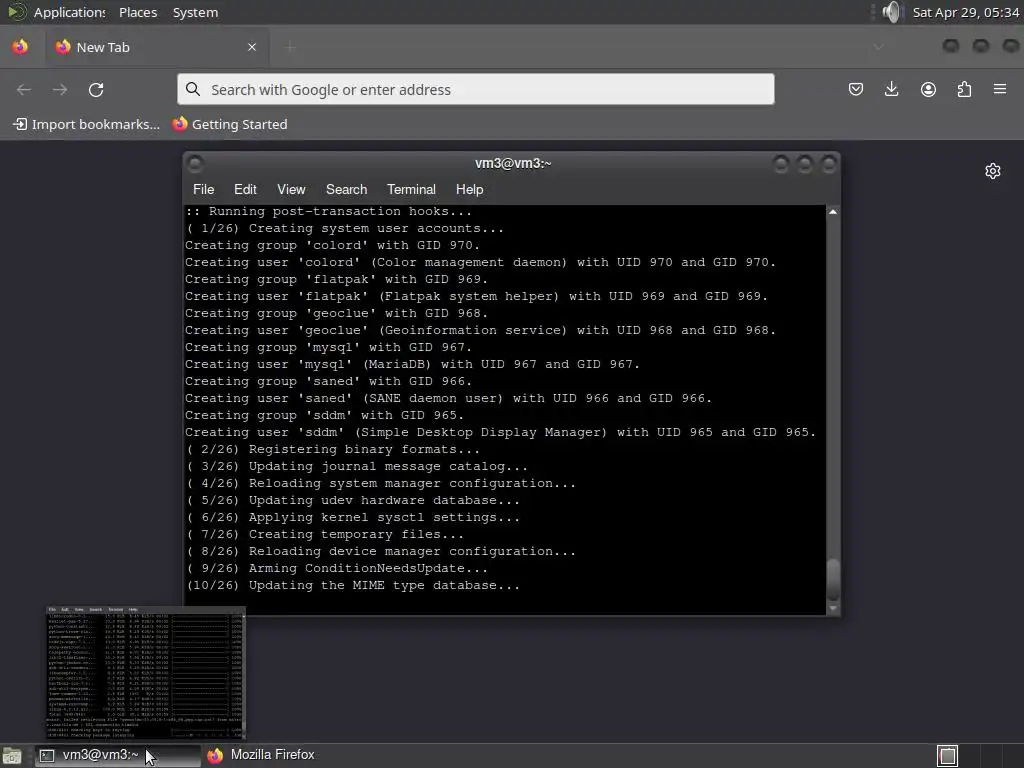Open the Save to Pocket icon
The image size is (1024, 768).
[856, 89]
